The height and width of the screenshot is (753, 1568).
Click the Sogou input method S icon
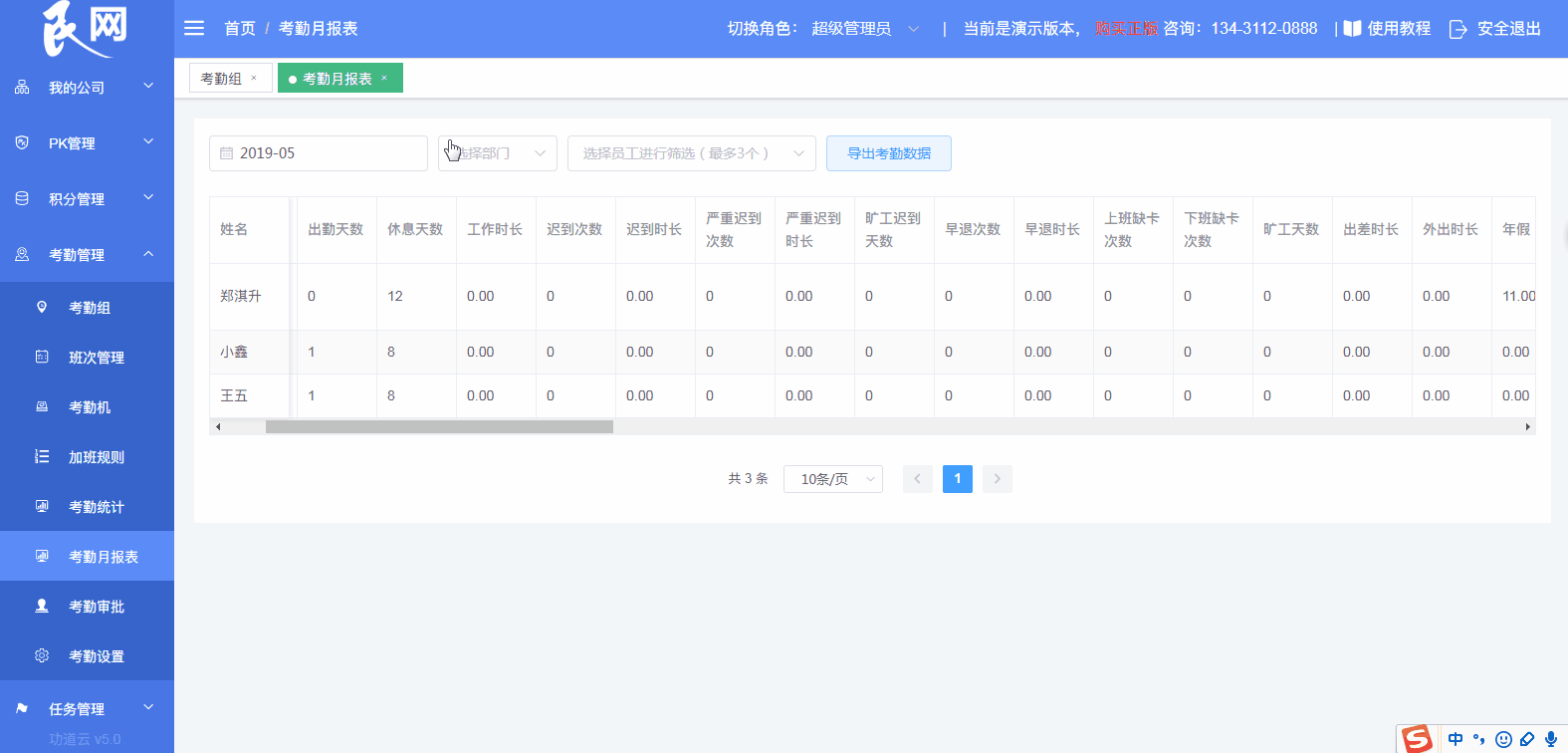[x=1417, y=739]
